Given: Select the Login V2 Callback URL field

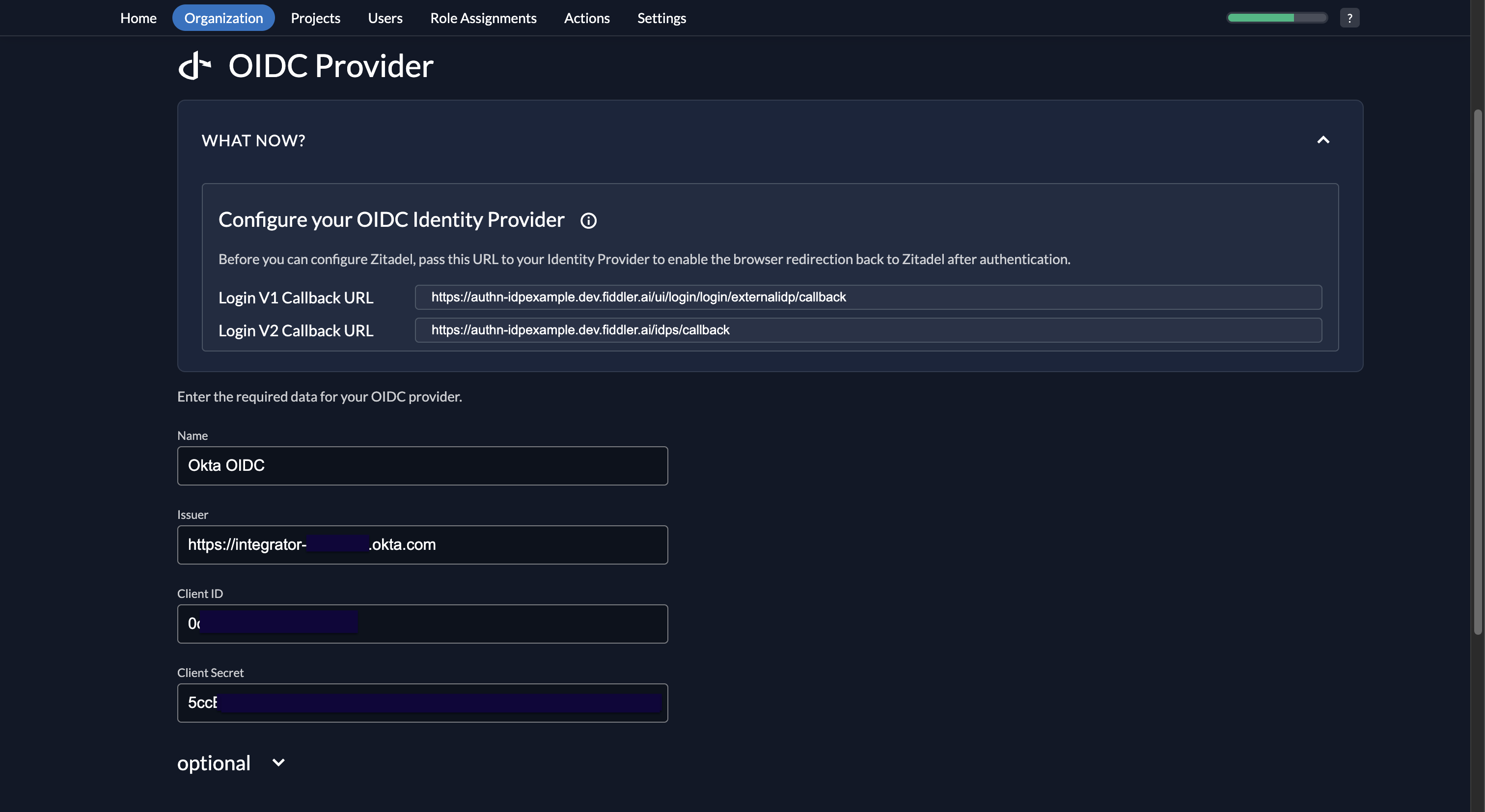Looking at the screenshot, I should (x=868, y=330).
